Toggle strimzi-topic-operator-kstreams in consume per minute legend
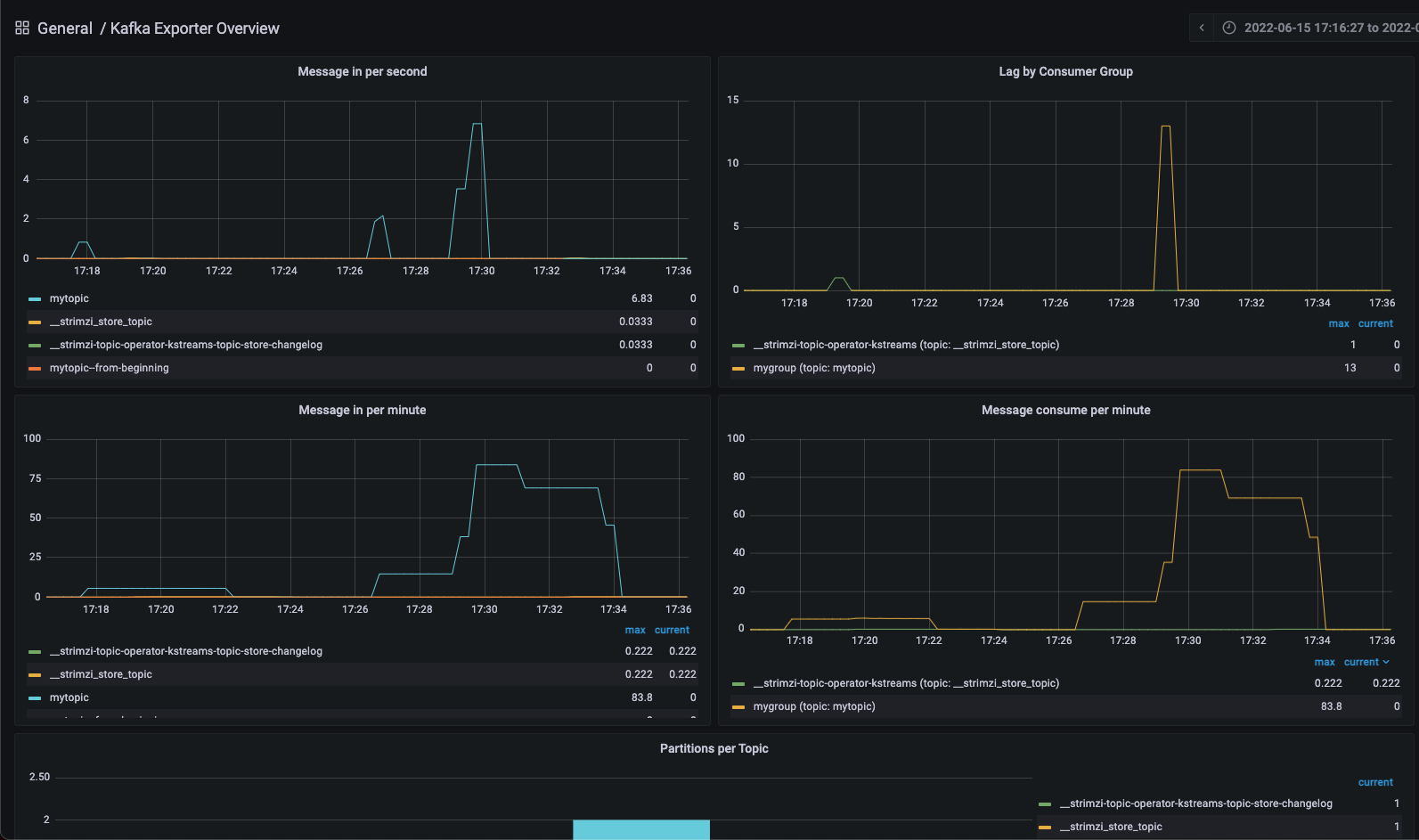 [906, 683]
